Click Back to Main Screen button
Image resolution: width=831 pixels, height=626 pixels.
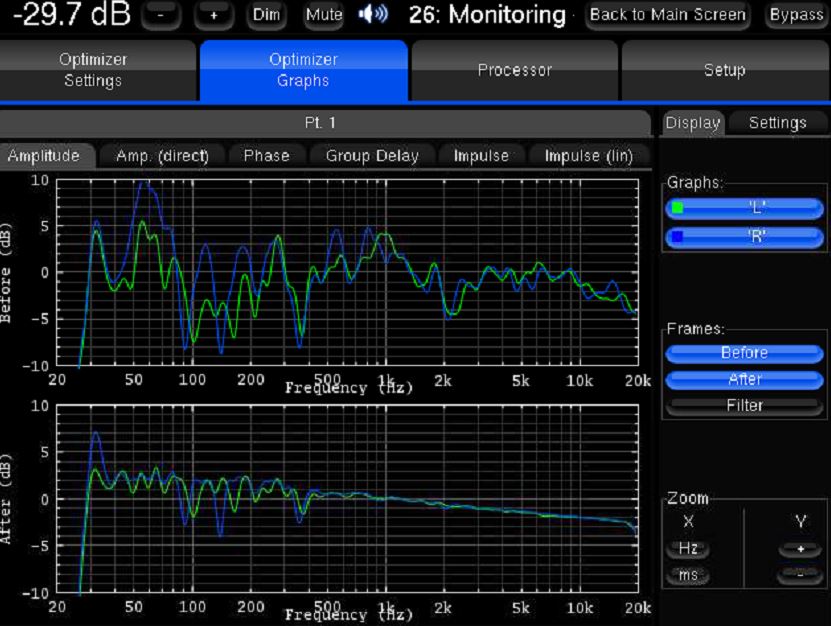point(667,15)
